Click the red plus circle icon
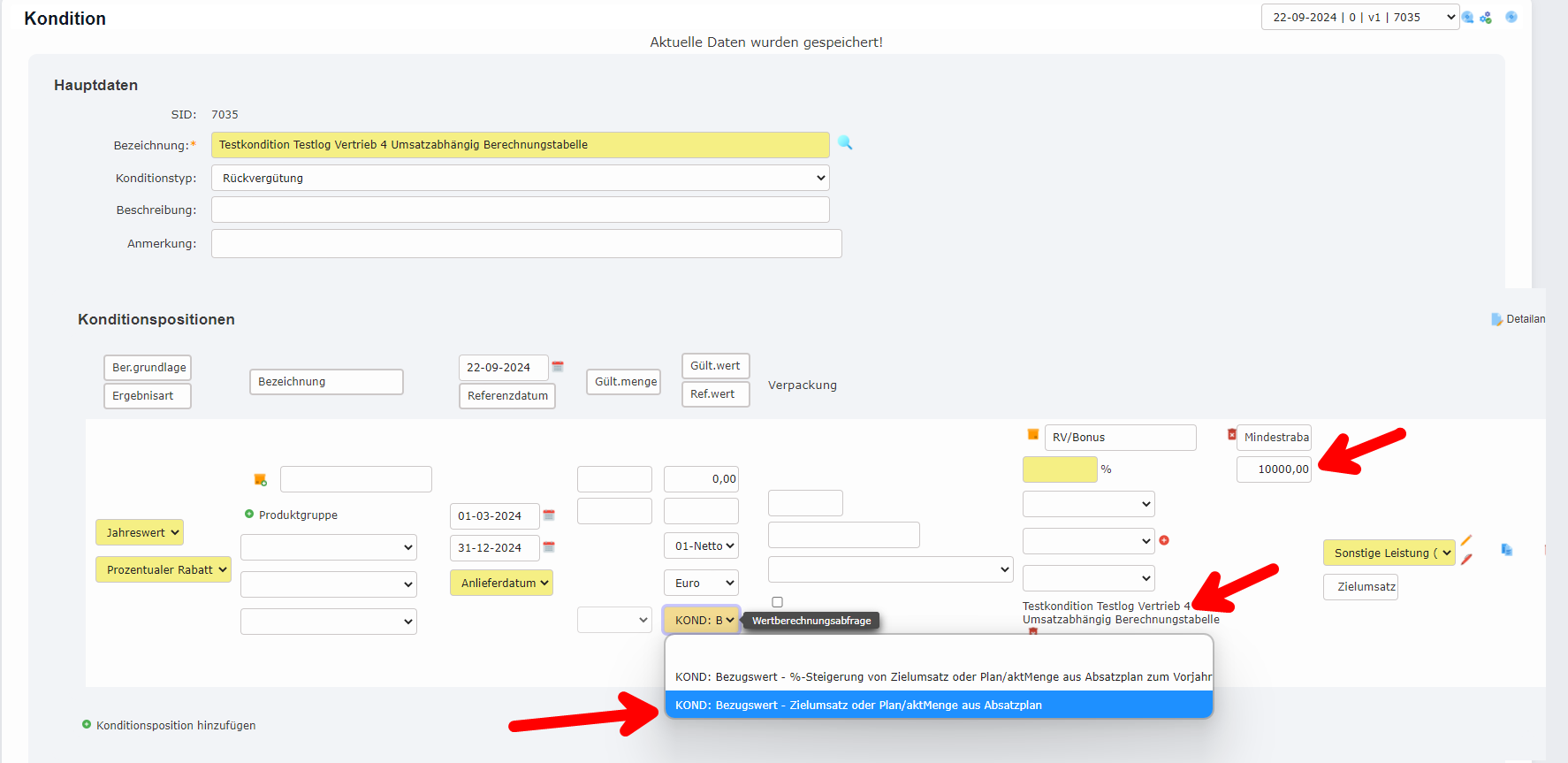1568x763 pixels. (x=1164, y=540)
